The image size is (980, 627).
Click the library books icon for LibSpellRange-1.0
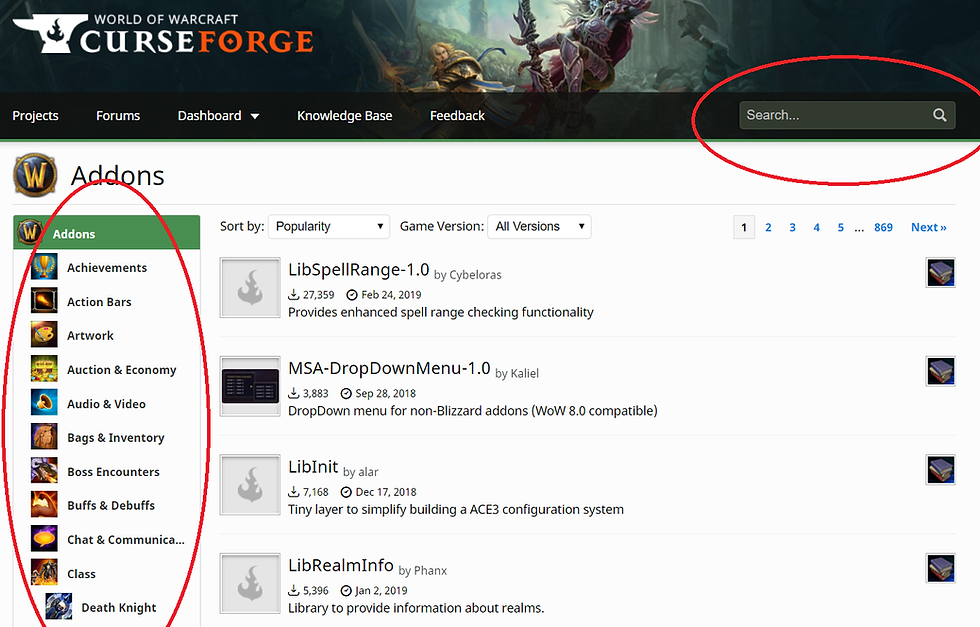[941, 273]
